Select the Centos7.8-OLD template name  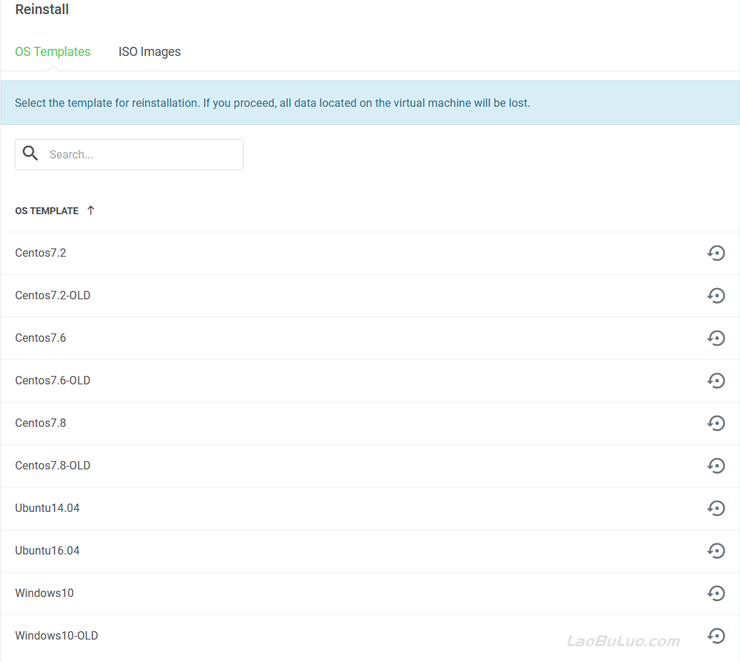coord(52,466)
